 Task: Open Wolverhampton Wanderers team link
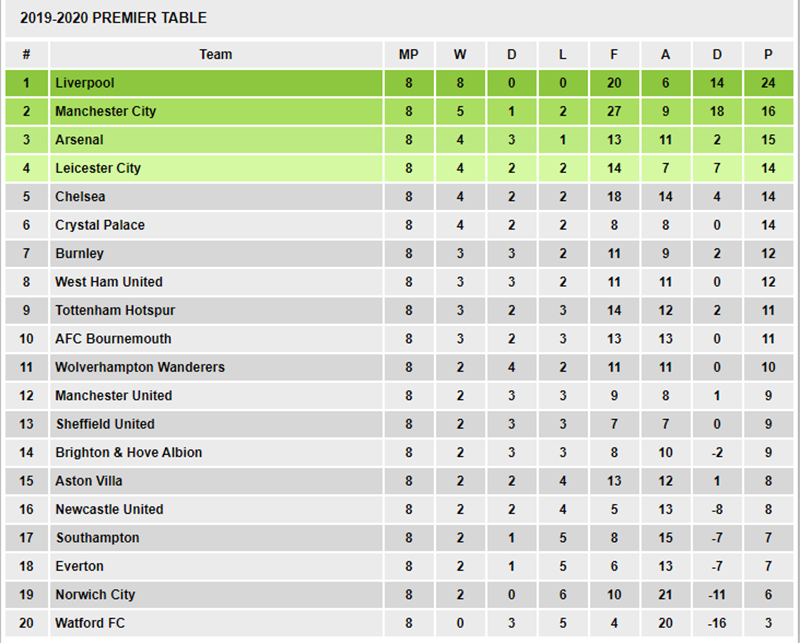[140, 367]
